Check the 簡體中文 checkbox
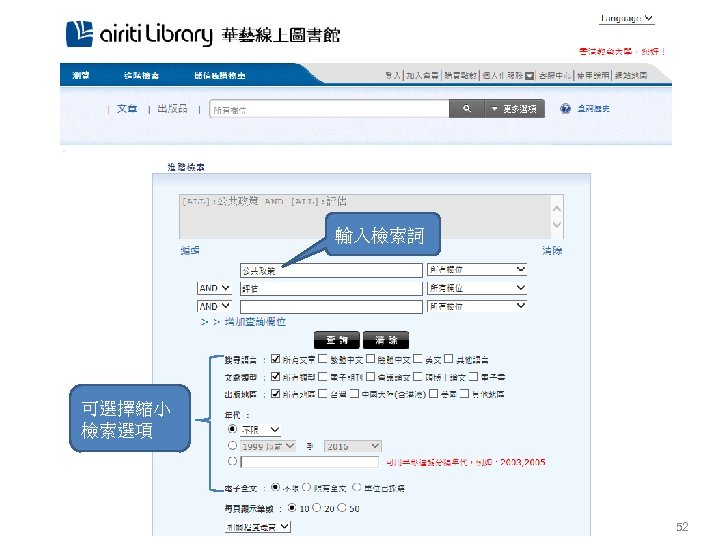Viewport: 720px width, 540px height. pos(370,359)
